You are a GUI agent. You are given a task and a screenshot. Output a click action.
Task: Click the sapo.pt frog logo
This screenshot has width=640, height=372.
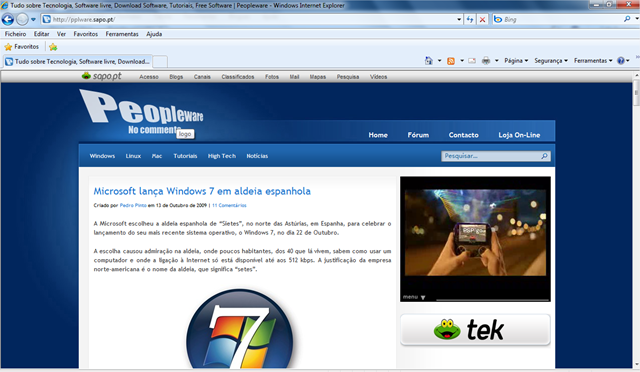click(102, 76)
